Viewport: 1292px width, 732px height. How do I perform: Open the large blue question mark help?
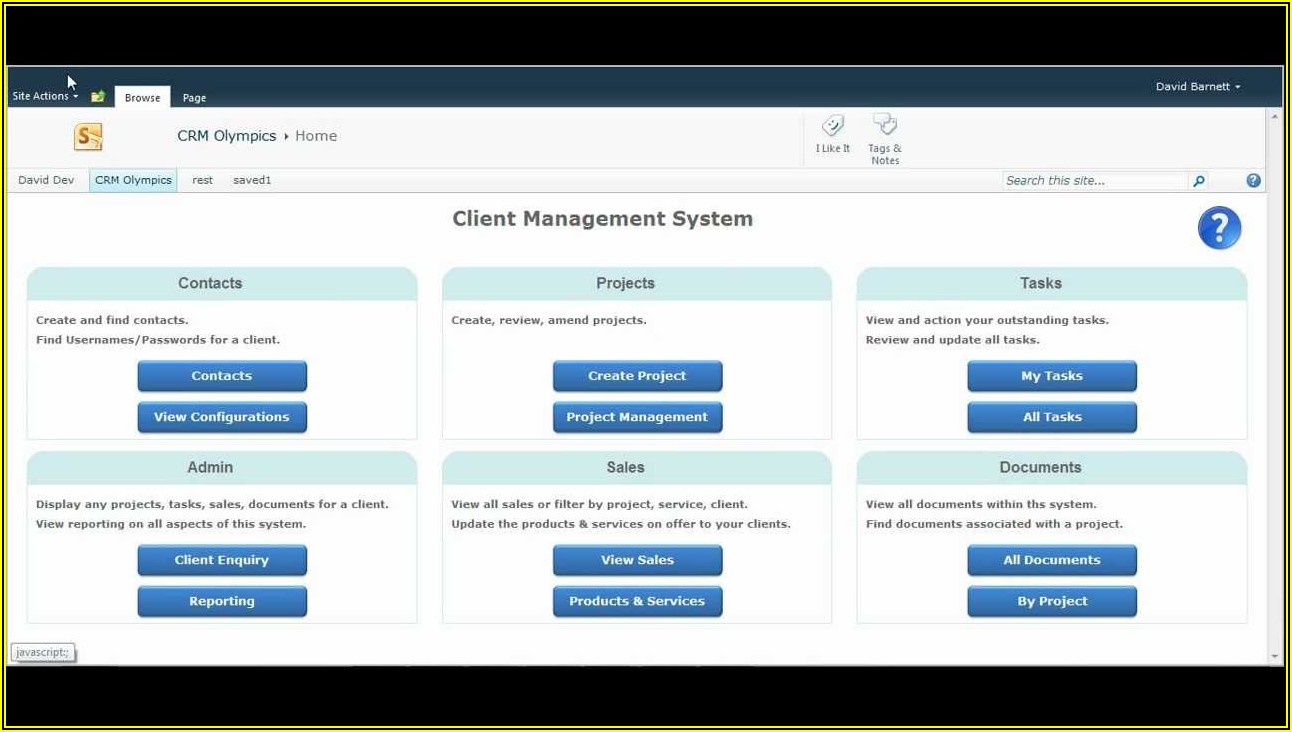1219,229
